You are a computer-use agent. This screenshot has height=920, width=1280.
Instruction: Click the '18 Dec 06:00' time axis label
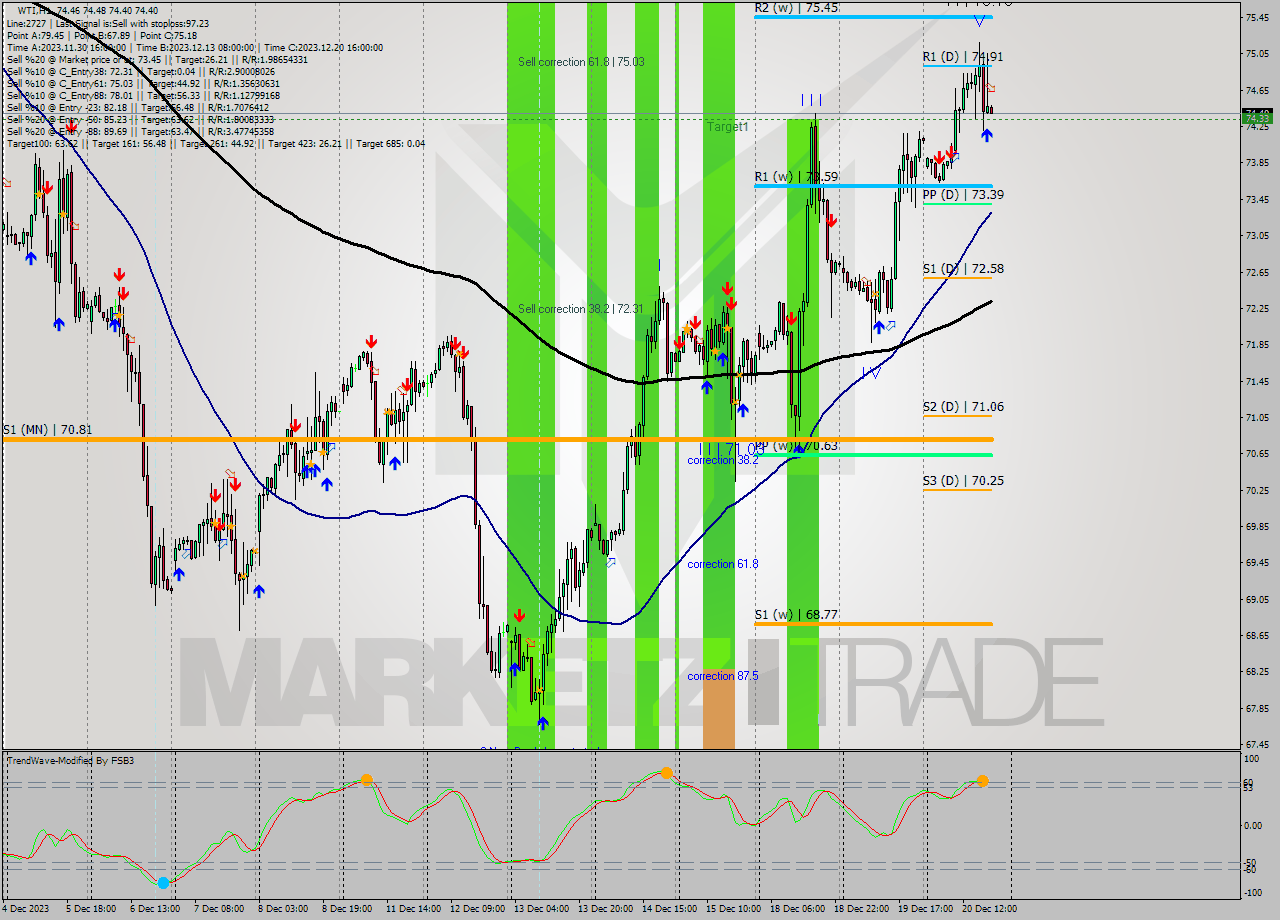798,909
